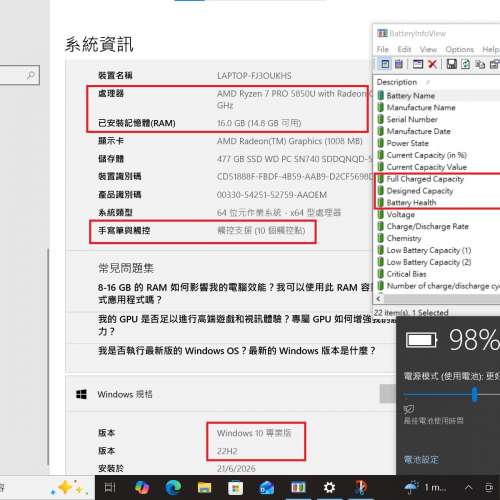
Task: Click the AMD Radeon(TM) Graphics value
Action: point(290,141)
